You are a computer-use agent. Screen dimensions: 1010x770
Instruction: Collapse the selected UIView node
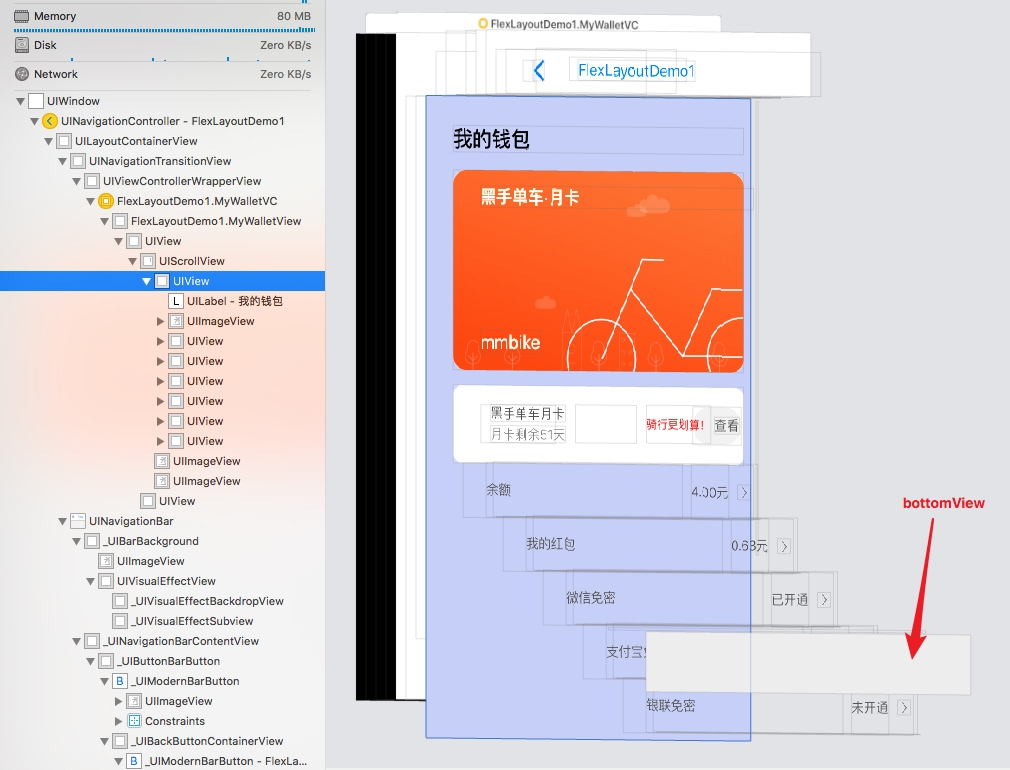click(146, 281)
